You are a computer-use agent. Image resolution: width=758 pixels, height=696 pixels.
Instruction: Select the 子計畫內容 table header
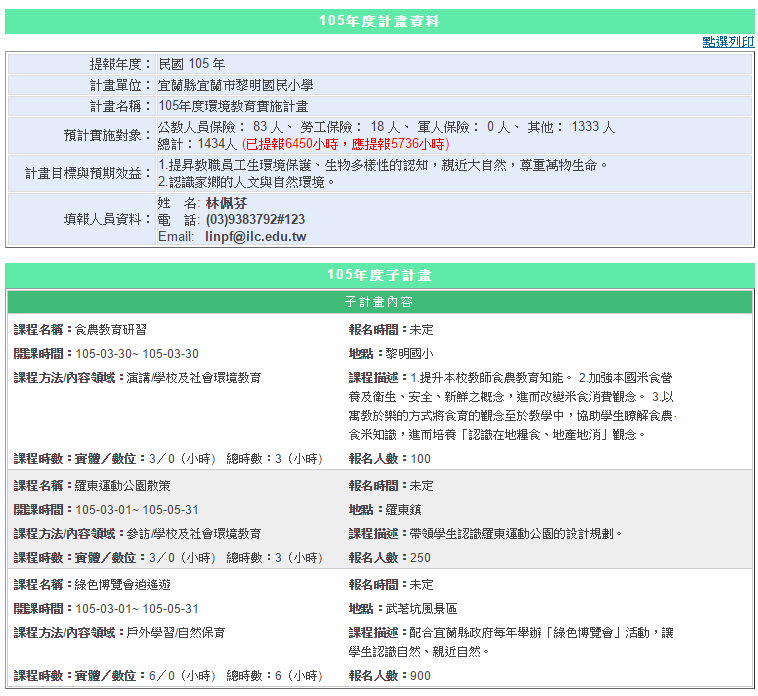379,302
